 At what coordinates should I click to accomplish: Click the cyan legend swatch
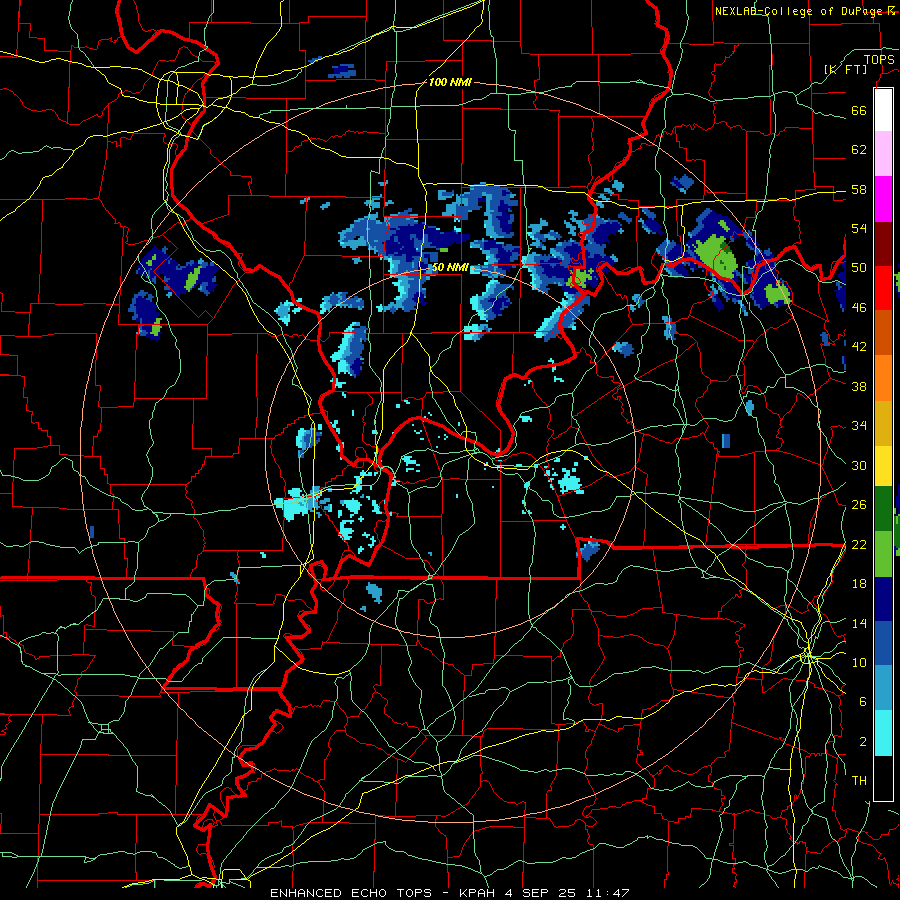[883, 733]
